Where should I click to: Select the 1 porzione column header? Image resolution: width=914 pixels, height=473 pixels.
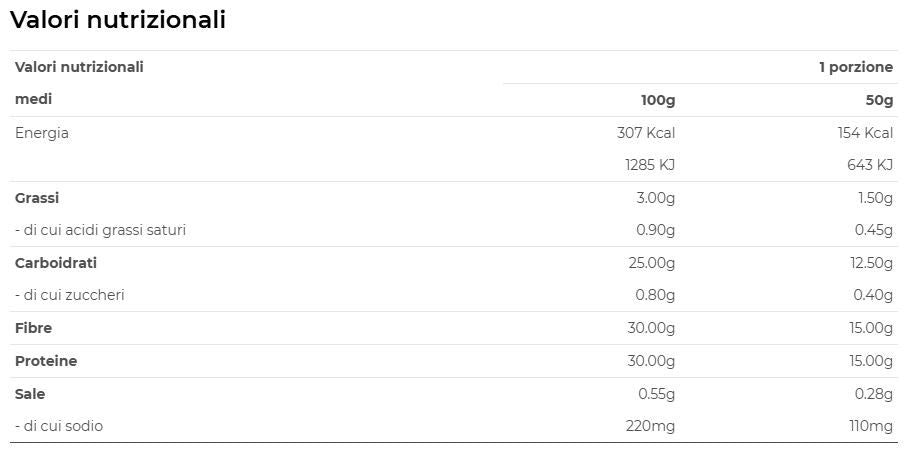[x=855, y=67]
